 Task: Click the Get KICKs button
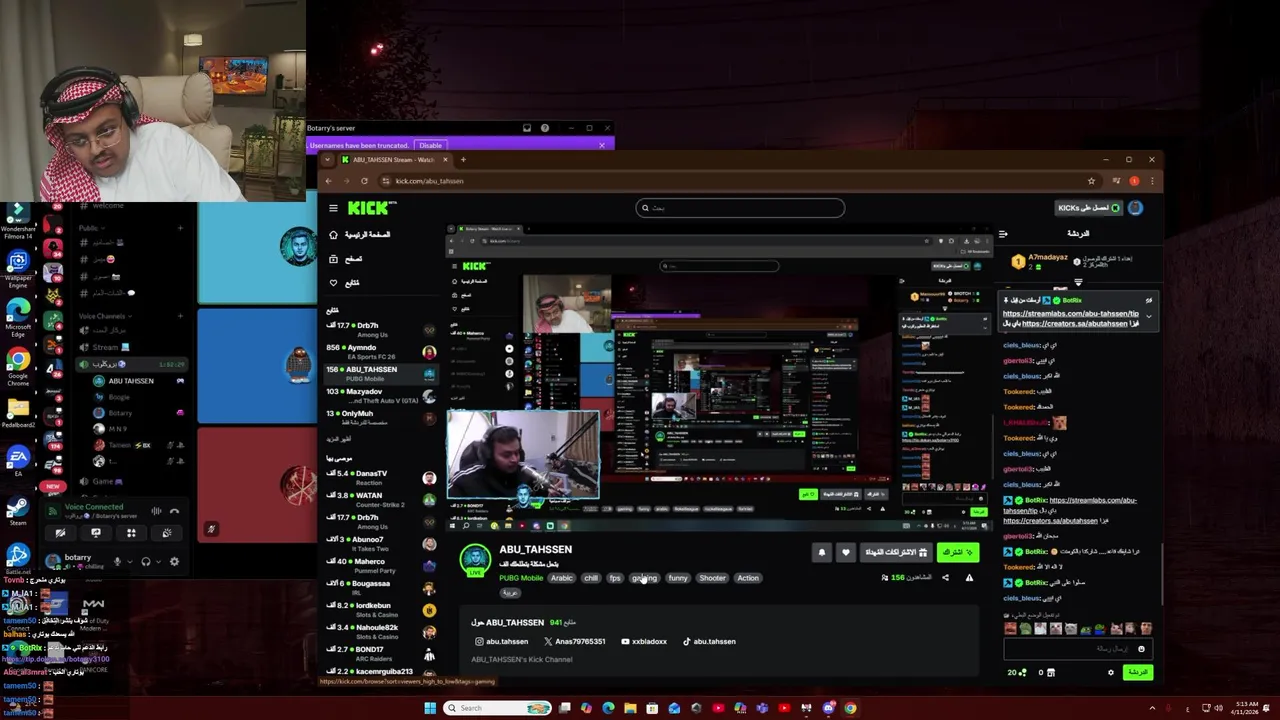(1089, 208)
